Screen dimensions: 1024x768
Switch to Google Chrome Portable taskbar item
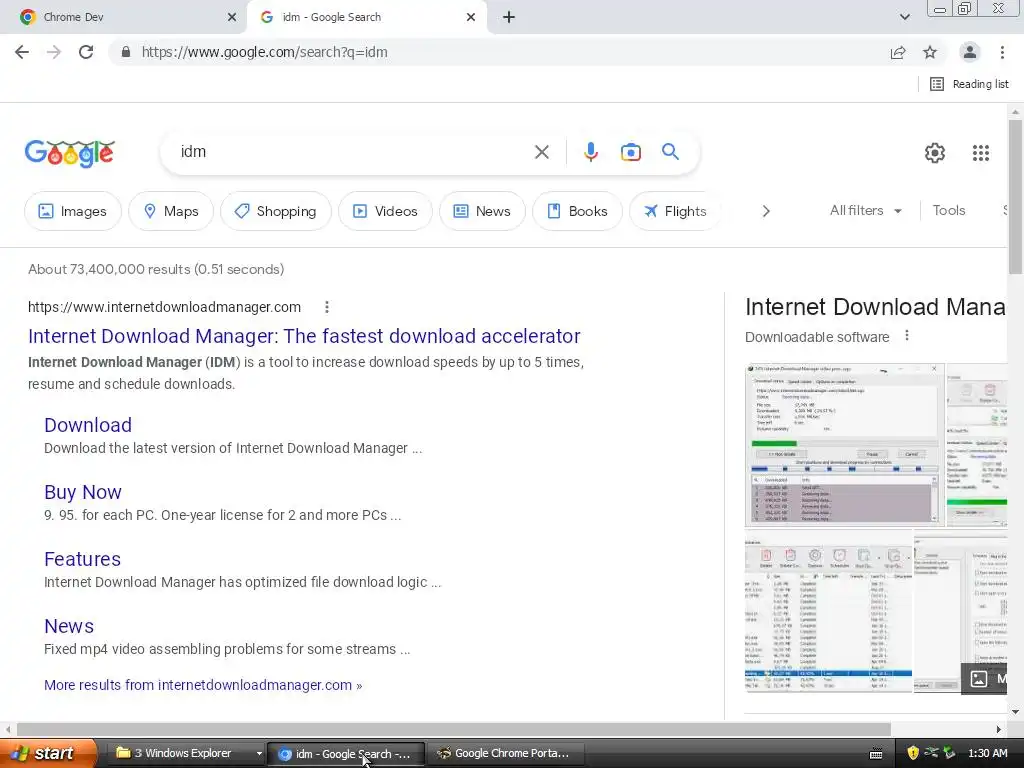coord(504,753)
